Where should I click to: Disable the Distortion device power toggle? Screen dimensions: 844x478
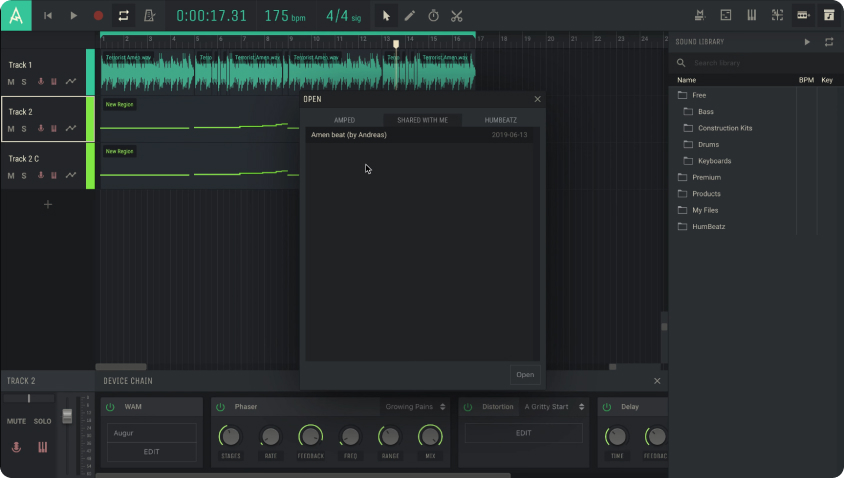(468, 407)
